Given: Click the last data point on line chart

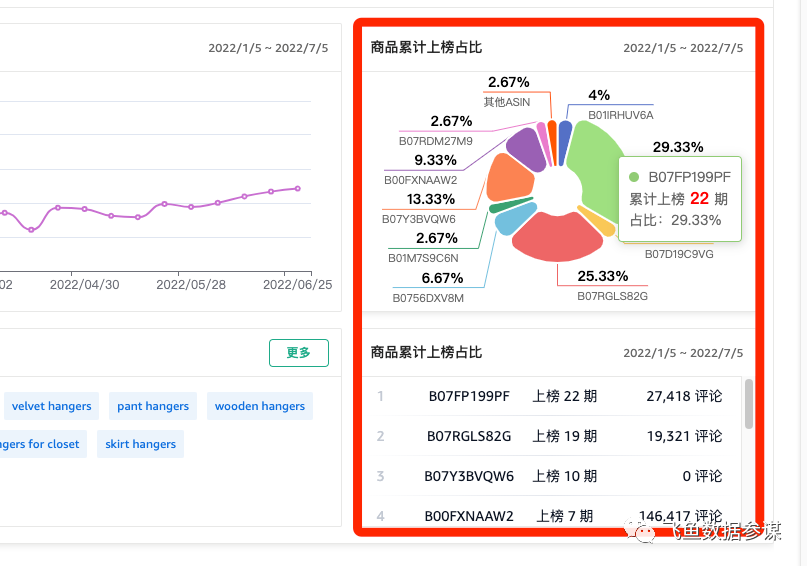Looking at the screenshot, I should (298, 188).
